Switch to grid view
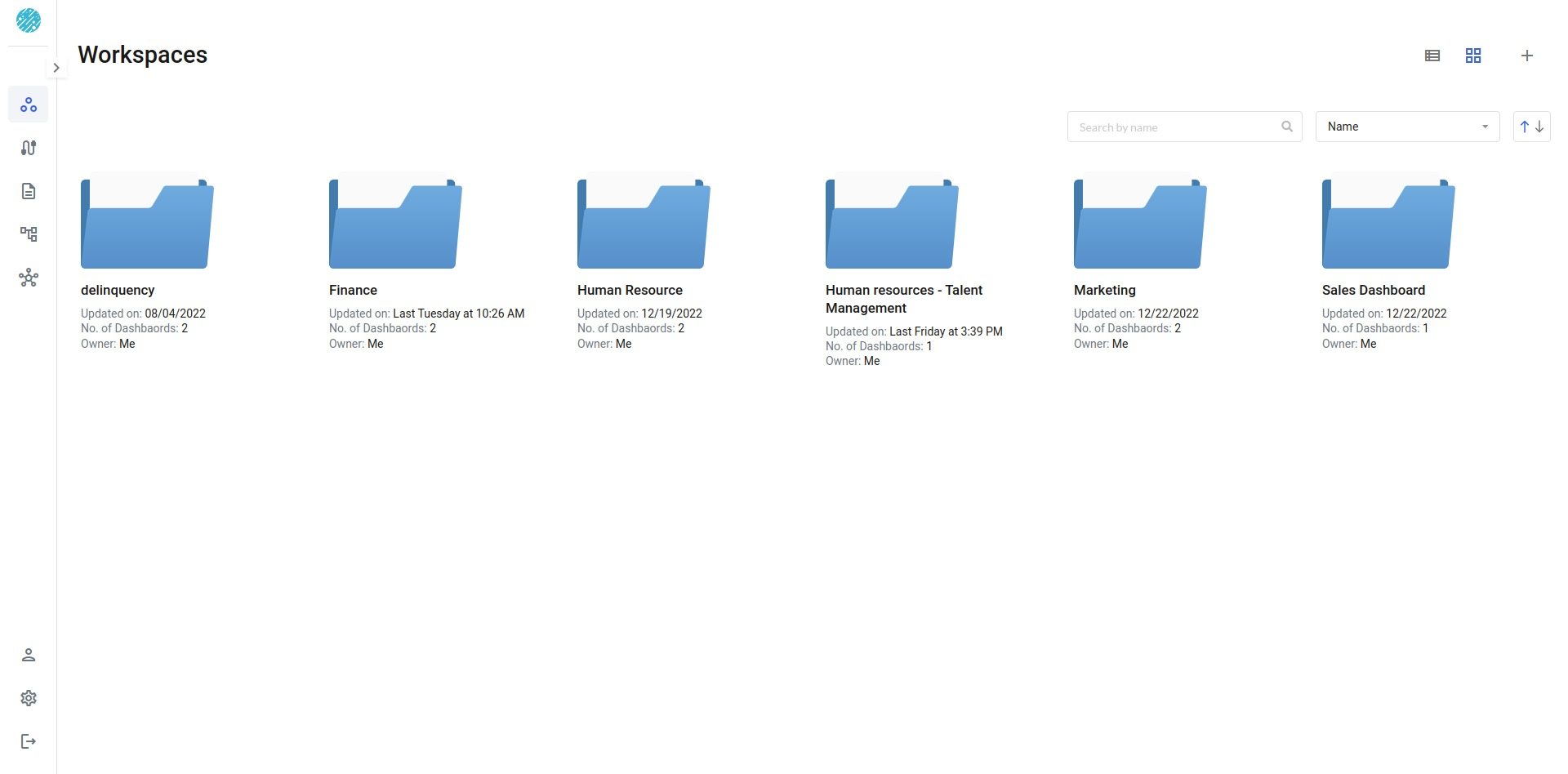Viewport: 1568px width, 774px height. 1473,56
